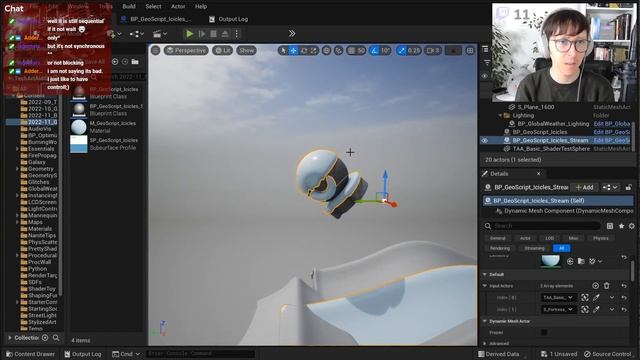Switch to the Output Log tab
Image resolution: width=640 pixels, height=360 pixels.
tap(229, 19)
